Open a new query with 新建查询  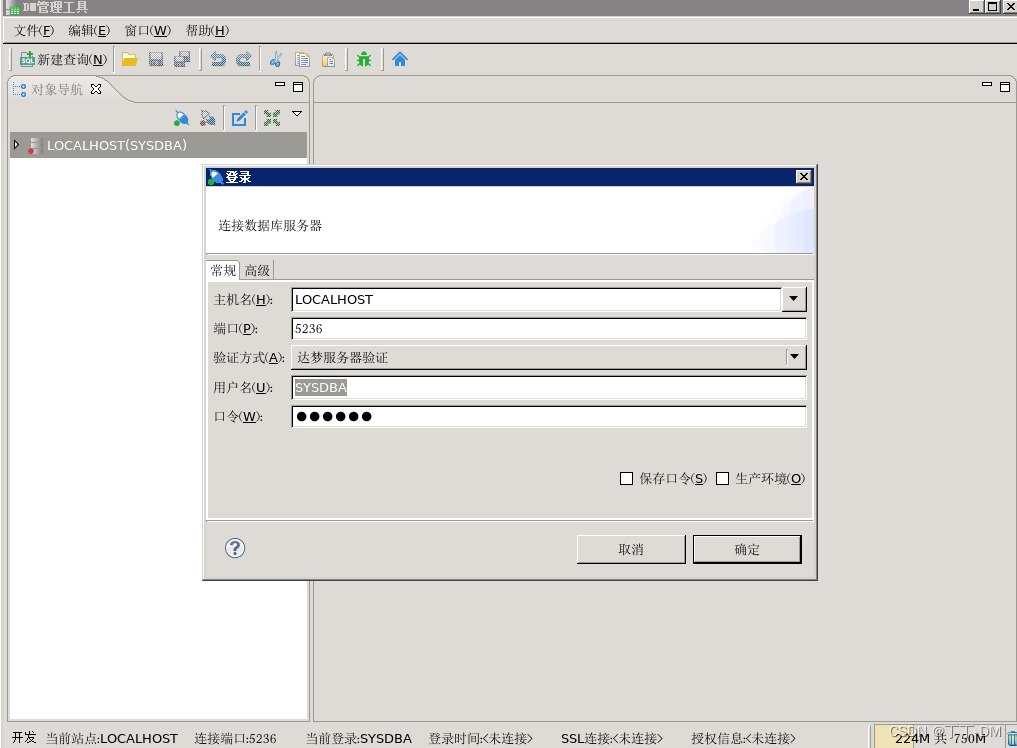pos(63,60)
